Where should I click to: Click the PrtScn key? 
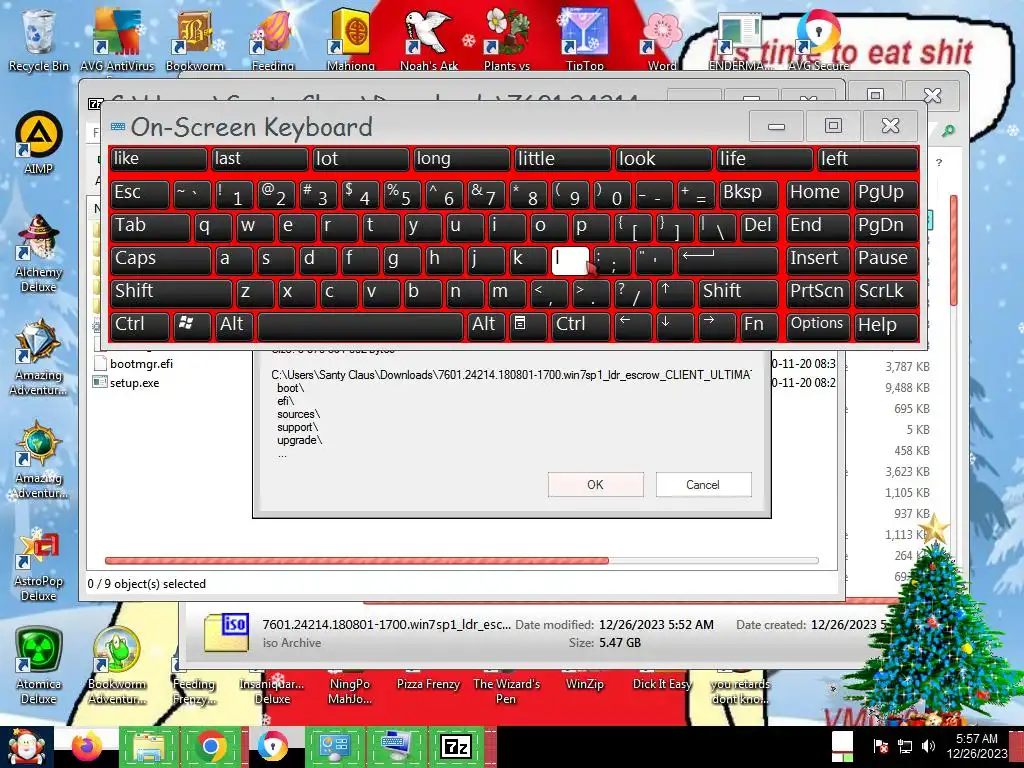coord(818,292)
